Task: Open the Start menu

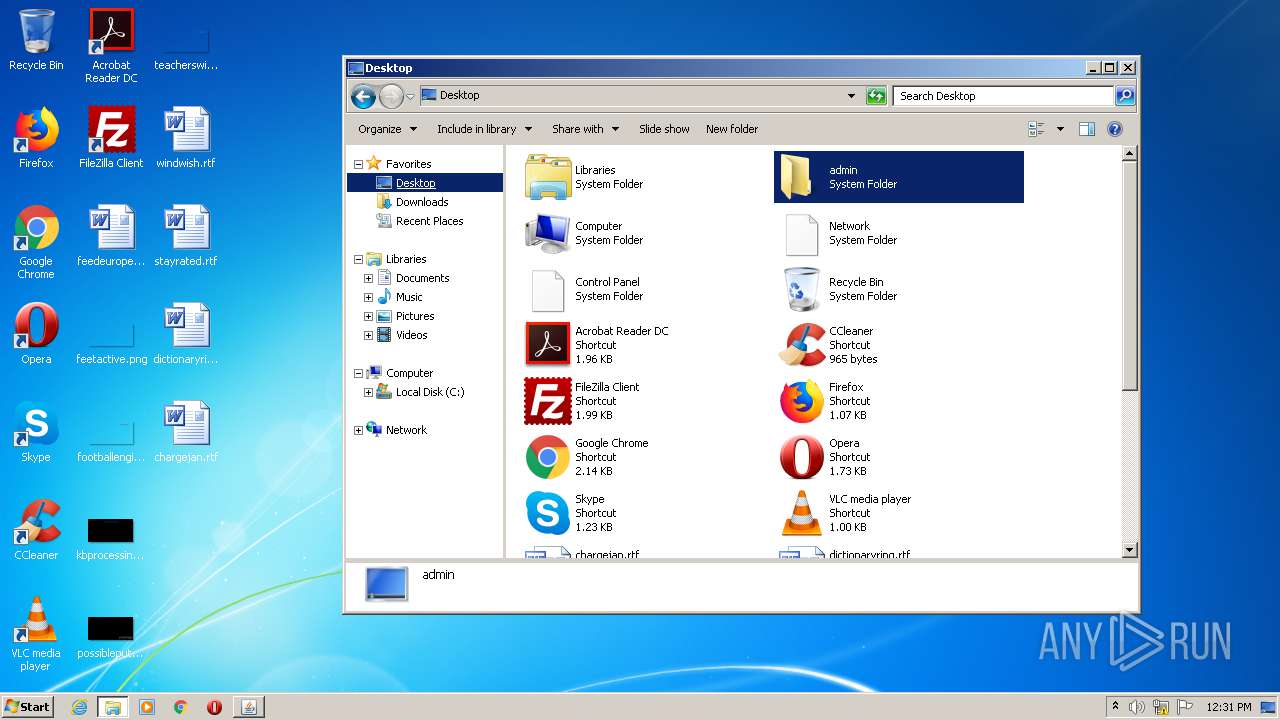Action: pyautogui.click(x=27, y=706)
